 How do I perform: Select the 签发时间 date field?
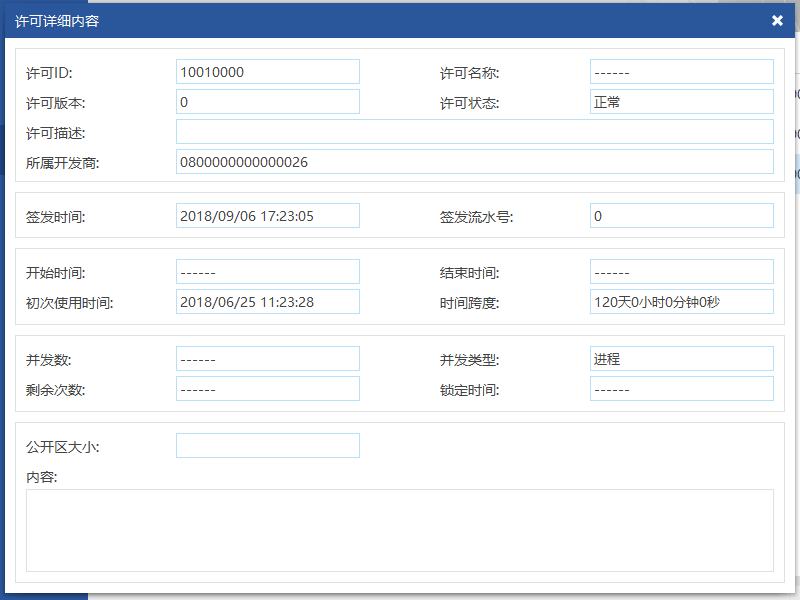pyautogui.click(x=267, y=216)
